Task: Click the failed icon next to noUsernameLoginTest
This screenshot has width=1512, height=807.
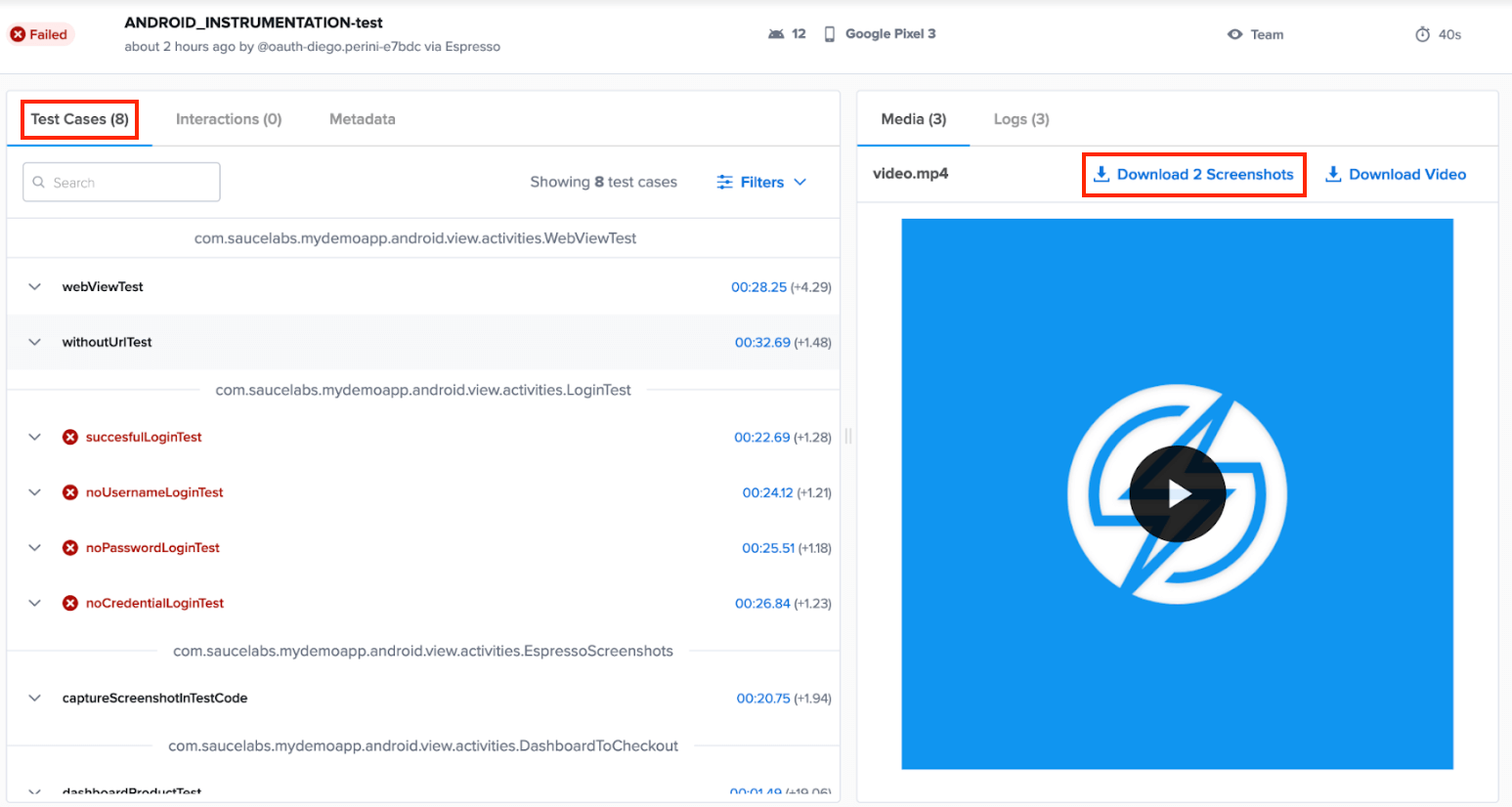Action: (x=70, y=492)
